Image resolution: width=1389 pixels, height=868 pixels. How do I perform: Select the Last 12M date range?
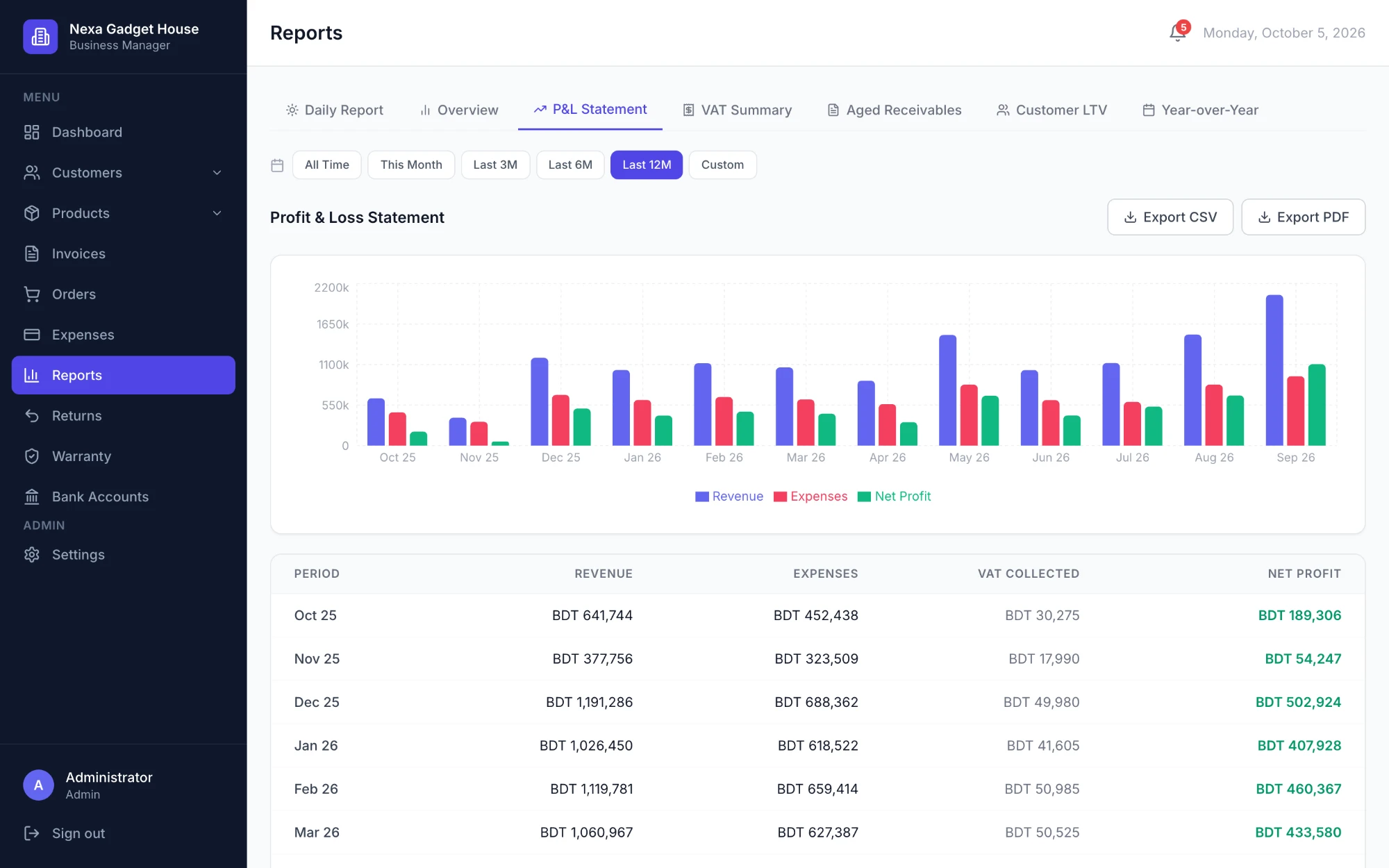[647, 165]
